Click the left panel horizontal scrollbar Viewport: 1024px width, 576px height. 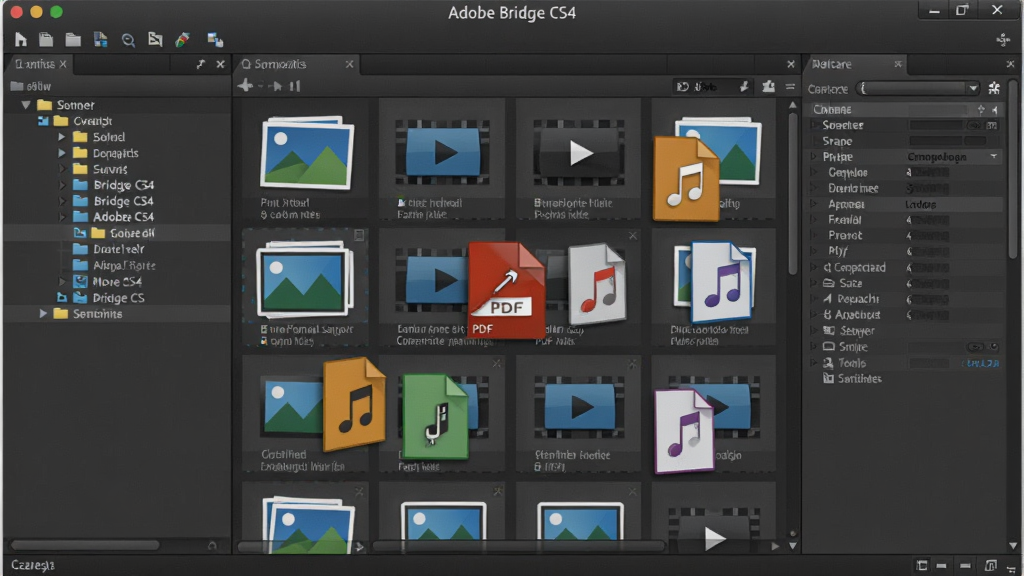85,545
